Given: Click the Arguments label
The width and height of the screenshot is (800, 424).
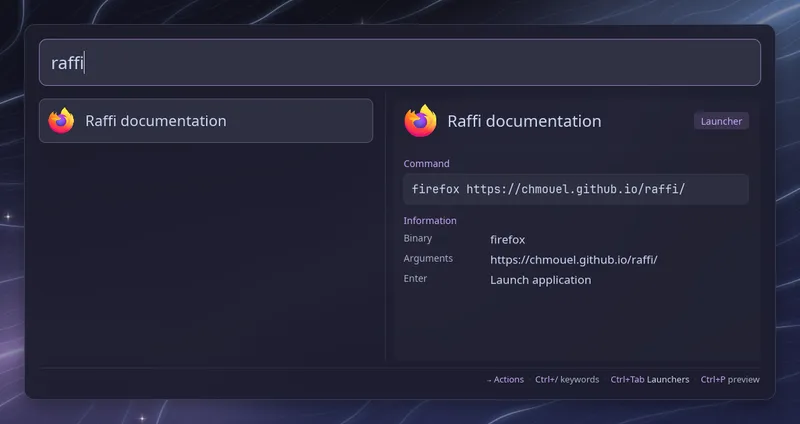Looking at the screenshot, I should pyautogui.click(x=428, y=258).
